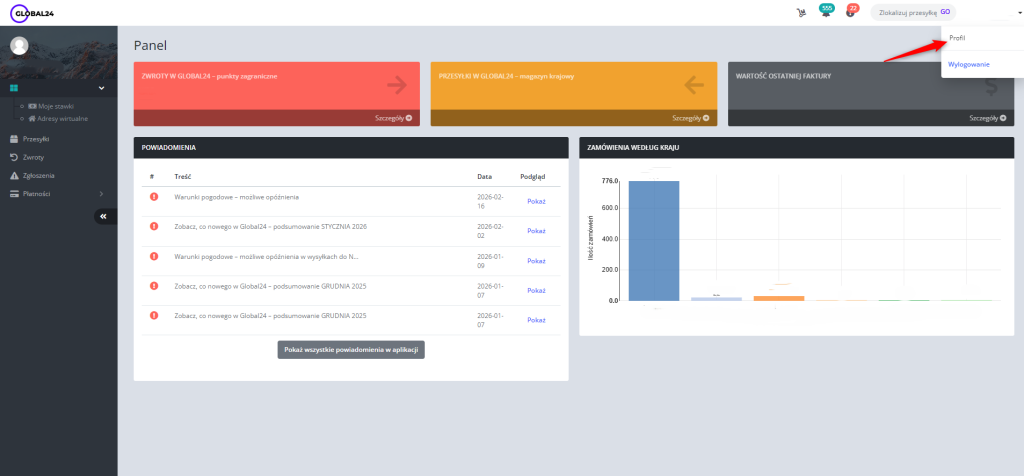Select Profil from the user menu
This screenshot has height=476, width=1024.
(x=957, y=38)
